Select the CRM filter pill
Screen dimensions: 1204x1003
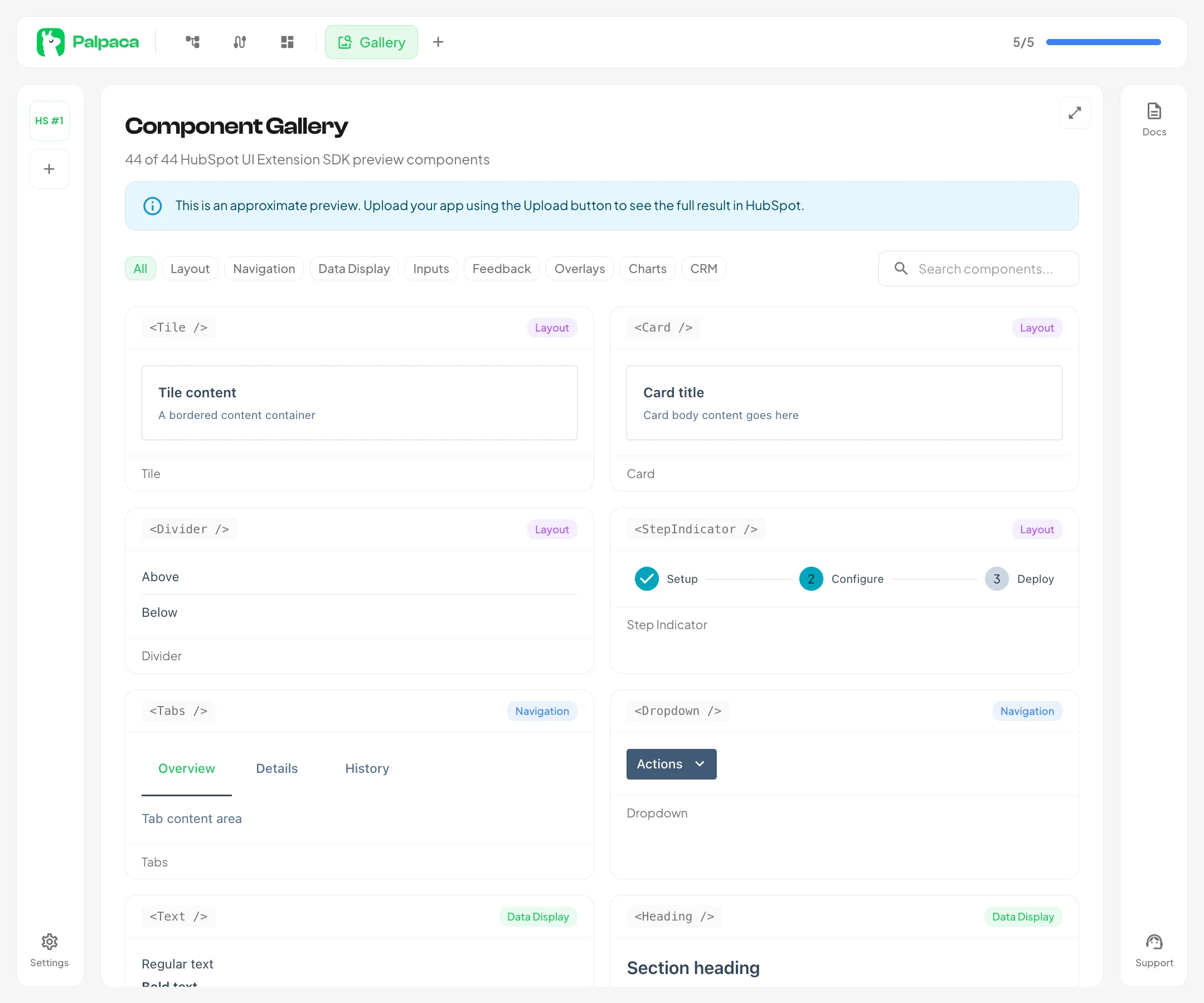click(x=703, y=268)
